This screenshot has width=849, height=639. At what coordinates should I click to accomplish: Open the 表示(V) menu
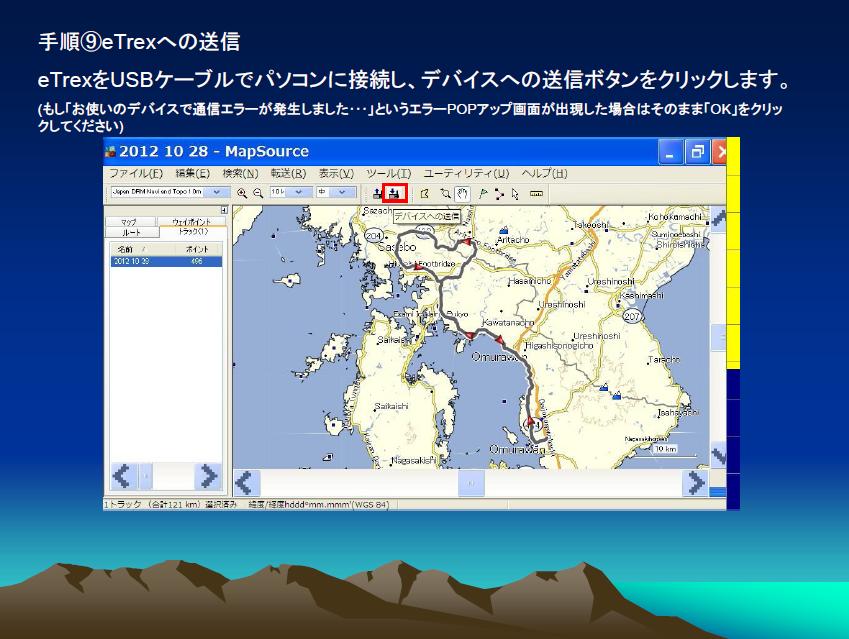tap(336, 173)
